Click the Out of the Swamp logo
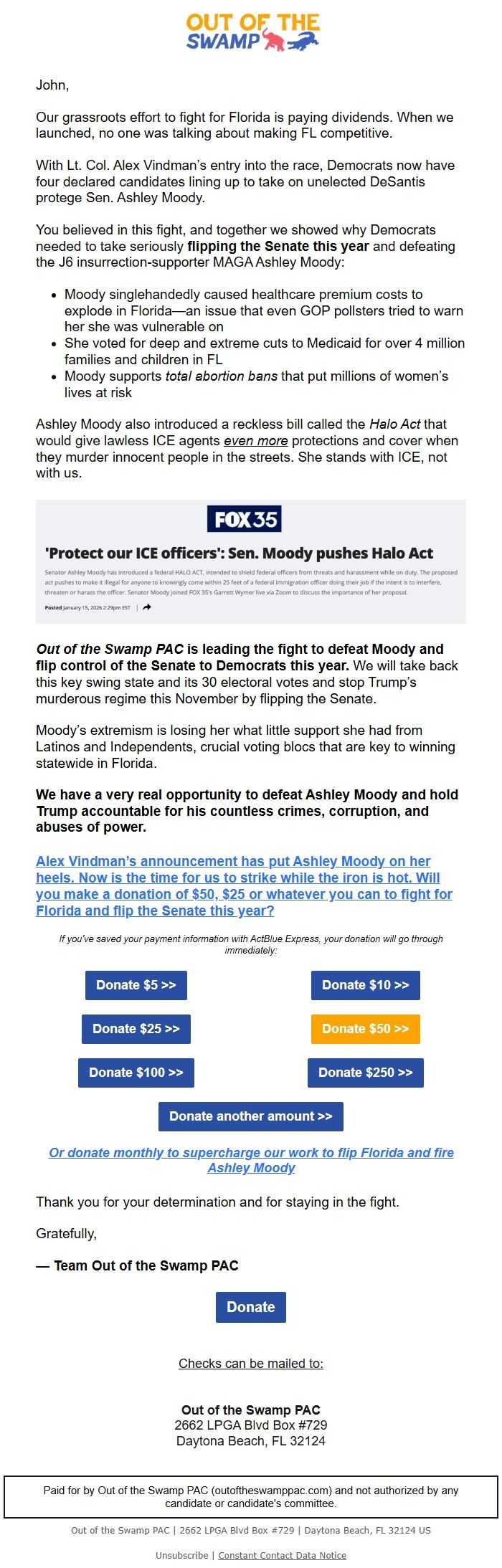 pos(251,32)
